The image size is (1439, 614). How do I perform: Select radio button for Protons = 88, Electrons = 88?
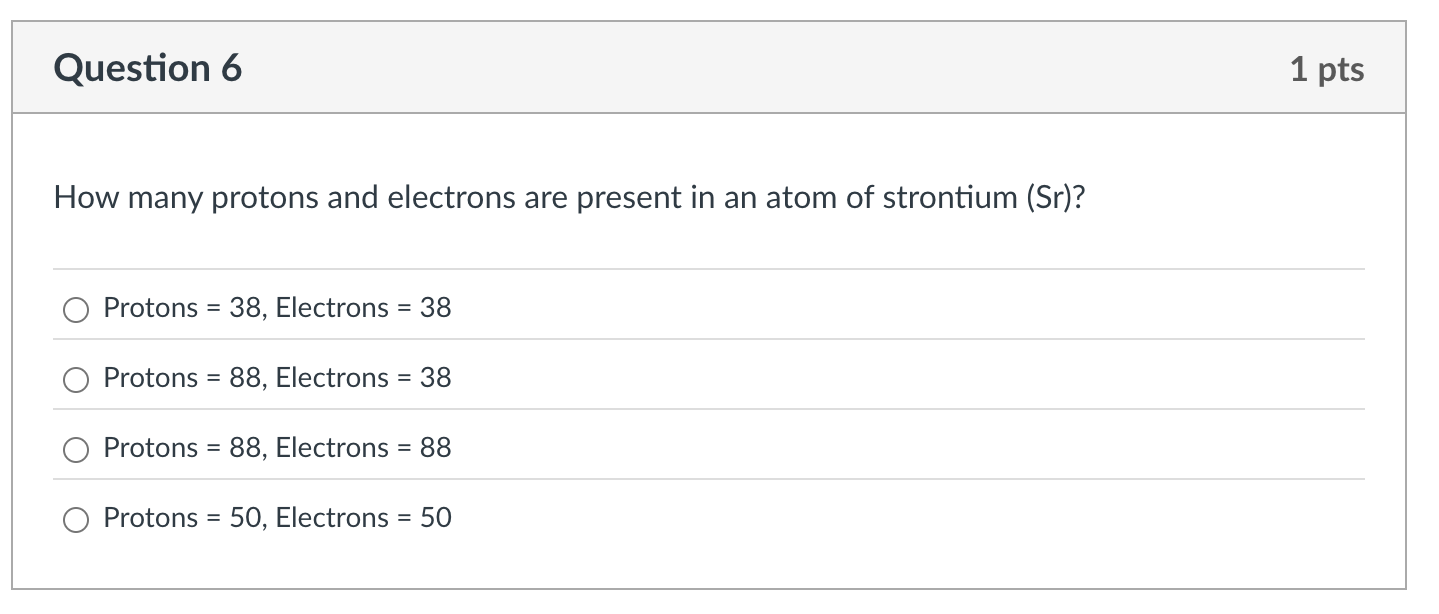pos(75,449)
